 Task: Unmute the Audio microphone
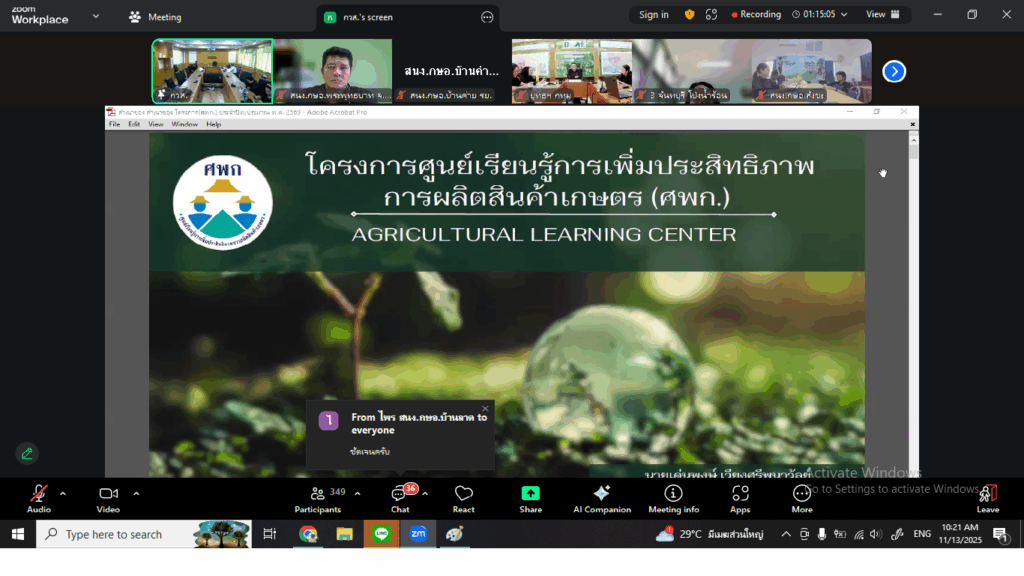click(x=39, y=495)
